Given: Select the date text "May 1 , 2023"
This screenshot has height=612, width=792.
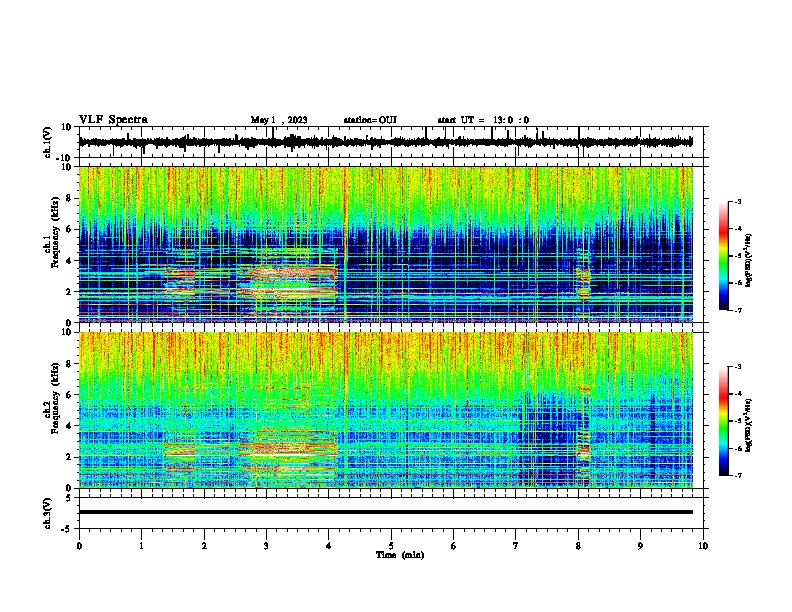Looking at the screenshot, I should (x=279, y=120).
